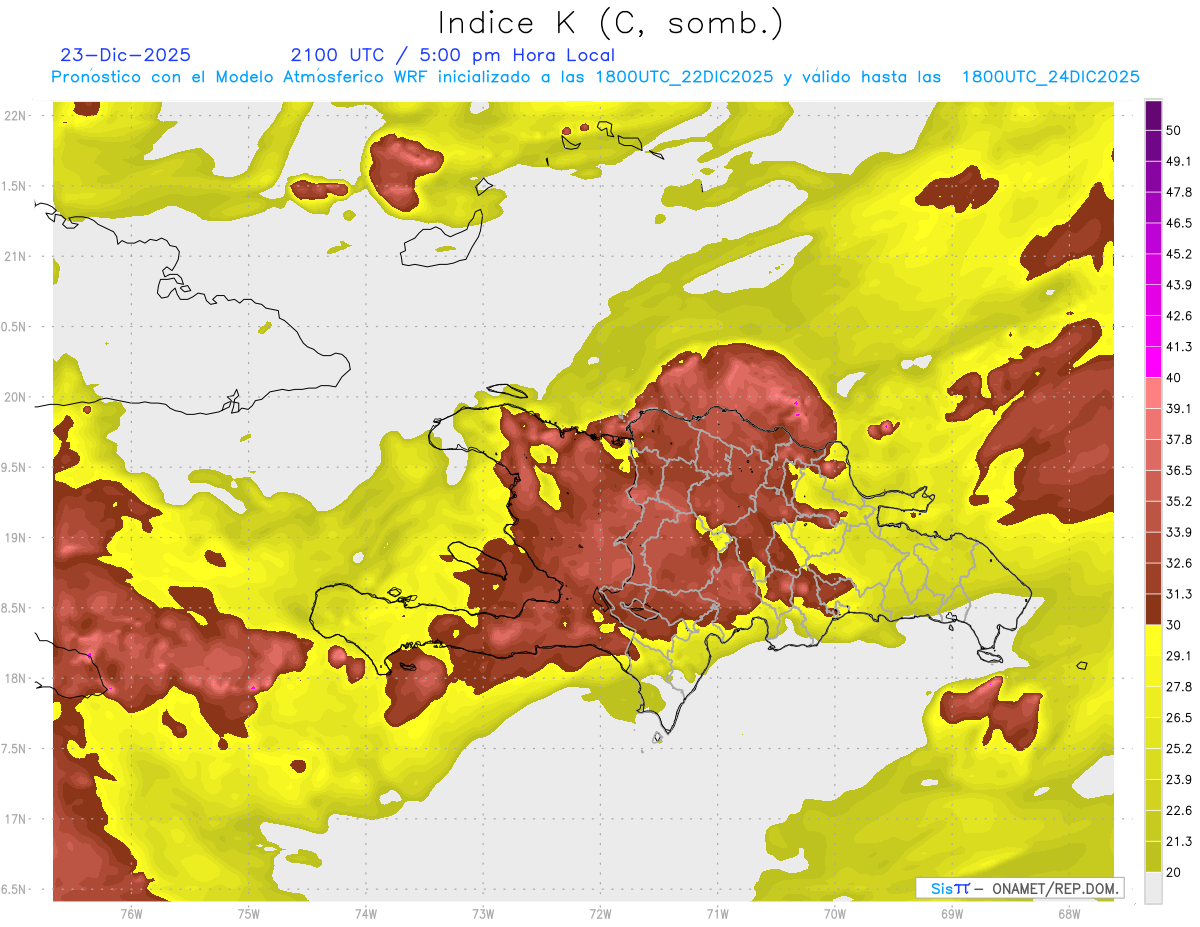Click the '40' value on color scale
The width and height of the screenshot is (1200, 927).
1175,378
